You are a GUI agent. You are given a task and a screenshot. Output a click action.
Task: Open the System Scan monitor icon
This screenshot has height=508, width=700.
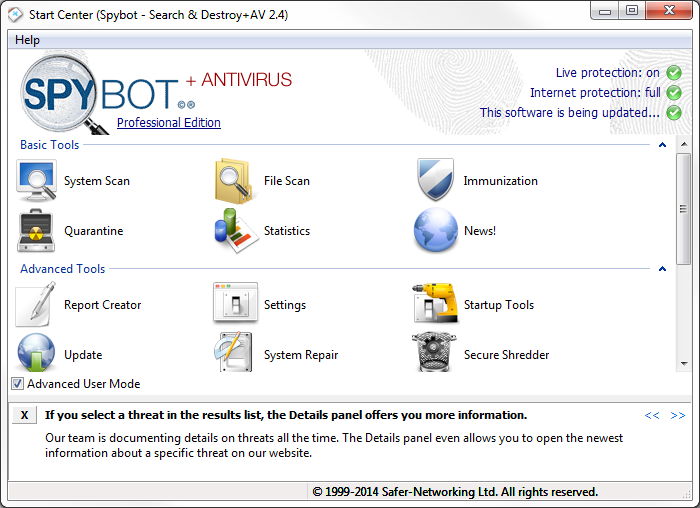[37, 181]
